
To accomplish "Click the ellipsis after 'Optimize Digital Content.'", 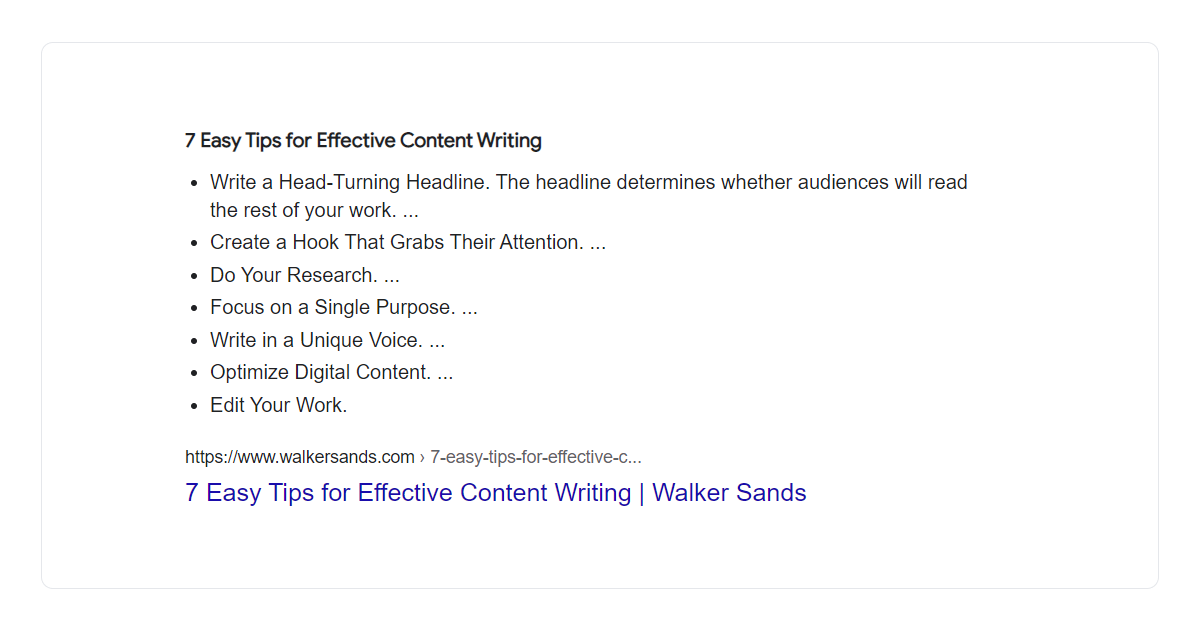I will (x=445, y=373).
